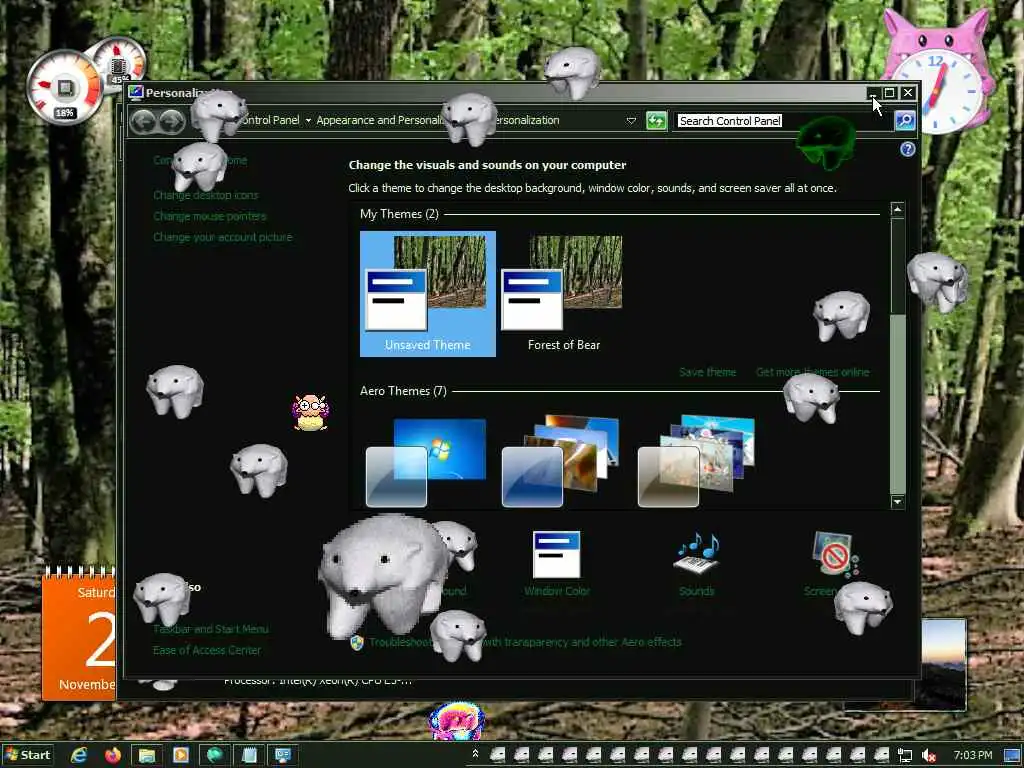Select the Characters Aero theme thumbnail
The width and height of the screenshot is (1024, 768).
point(696,462)
